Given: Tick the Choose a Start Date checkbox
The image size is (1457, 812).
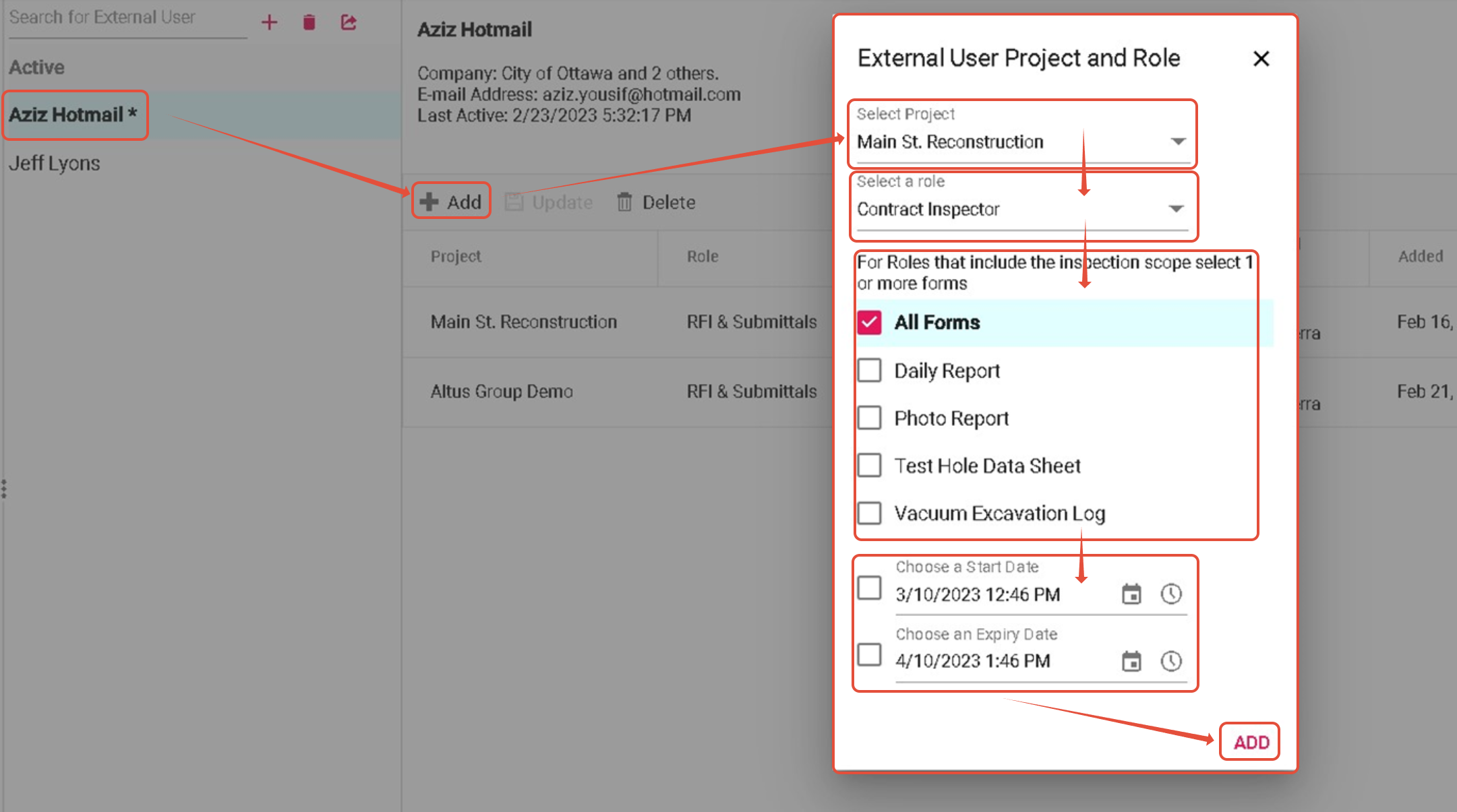Looking at the screenshot, I should (869, 588).
